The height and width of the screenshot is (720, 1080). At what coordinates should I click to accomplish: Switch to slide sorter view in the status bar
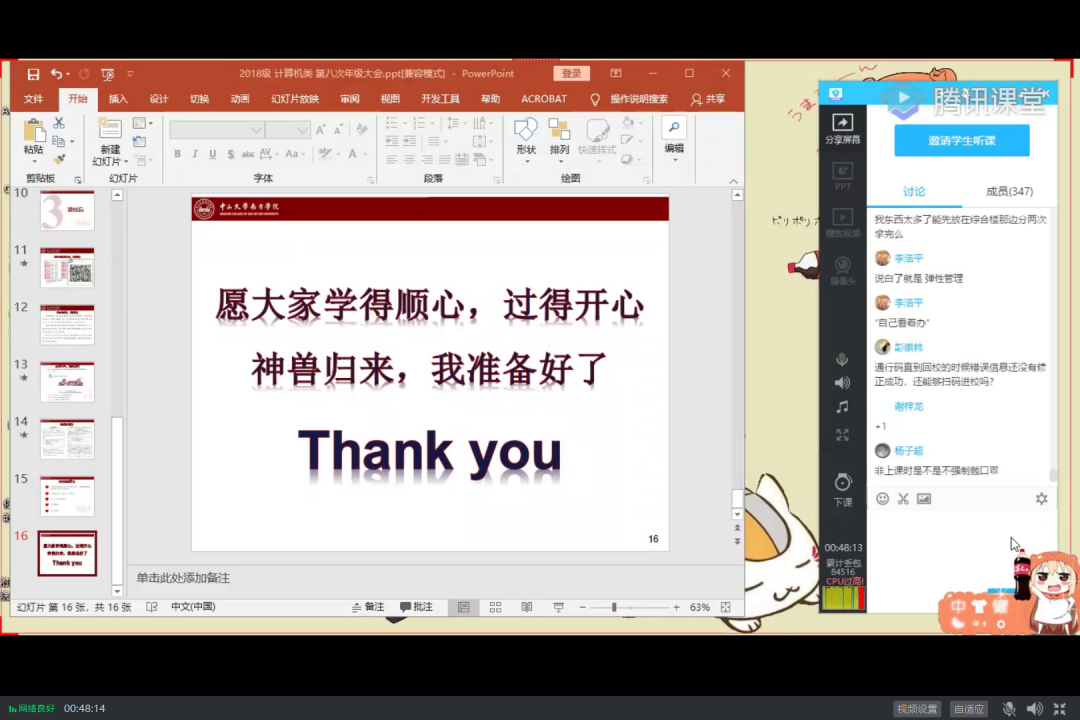click(495, 607)
